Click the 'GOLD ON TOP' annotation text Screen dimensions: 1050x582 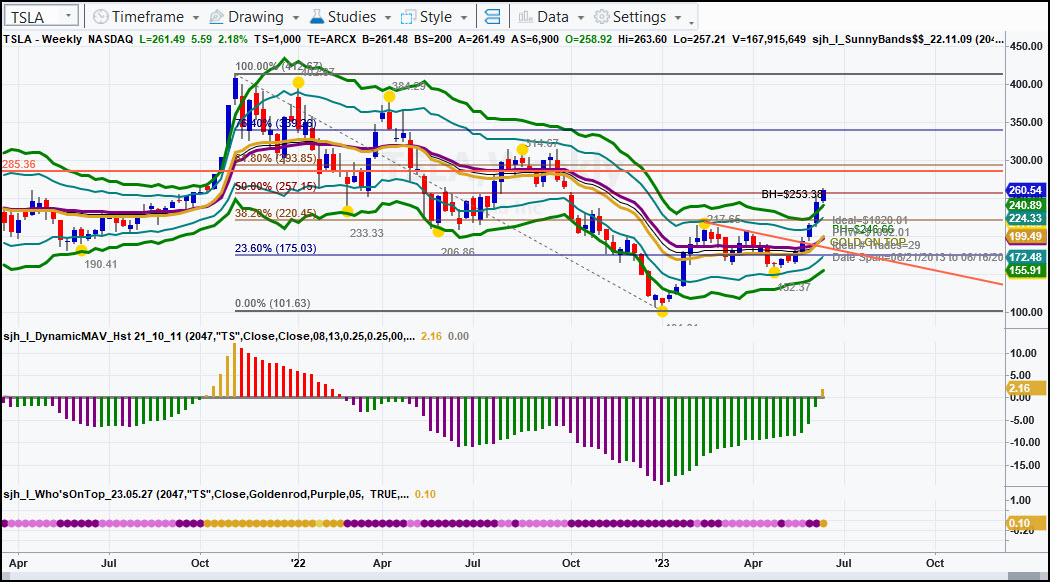(x=868, y=242)
